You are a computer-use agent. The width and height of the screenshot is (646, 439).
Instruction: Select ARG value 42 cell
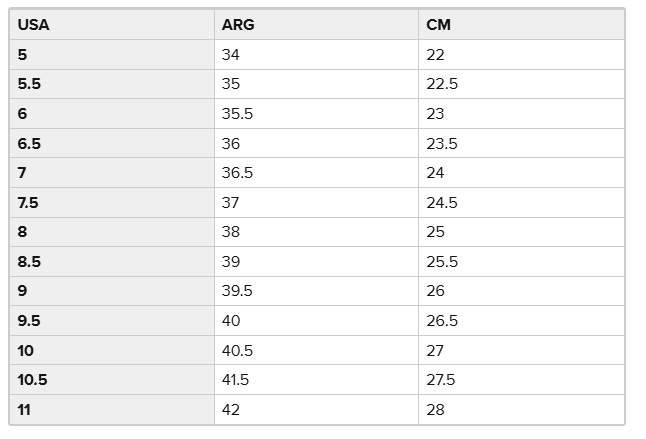click(231, 409)
